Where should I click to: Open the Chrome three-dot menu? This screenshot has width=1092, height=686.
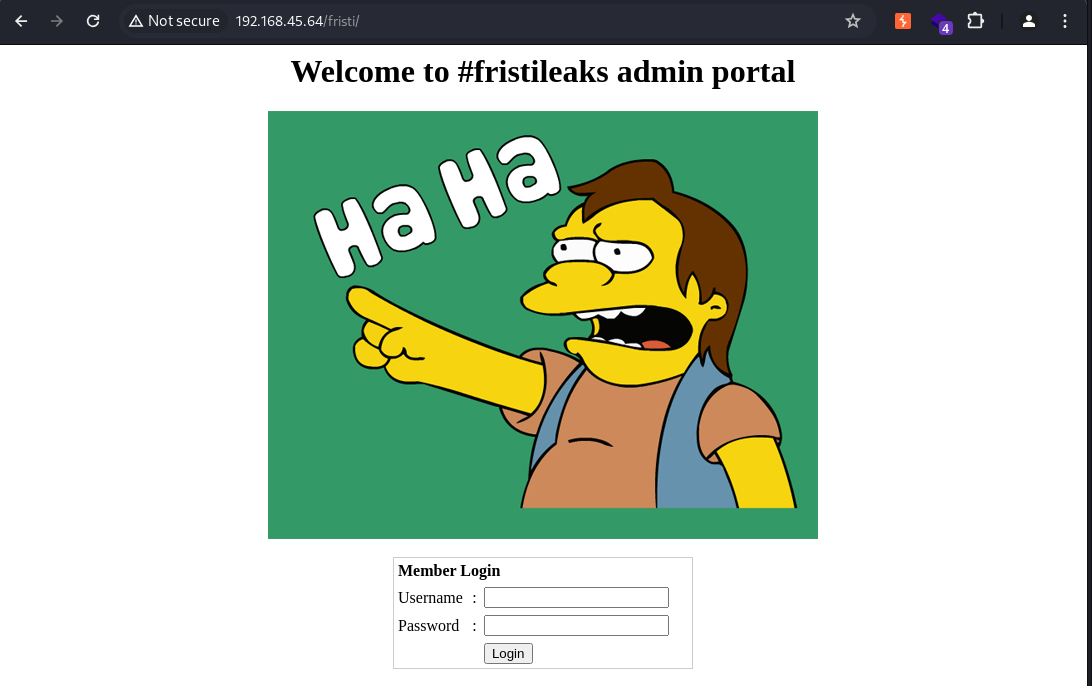(1064, 21)
